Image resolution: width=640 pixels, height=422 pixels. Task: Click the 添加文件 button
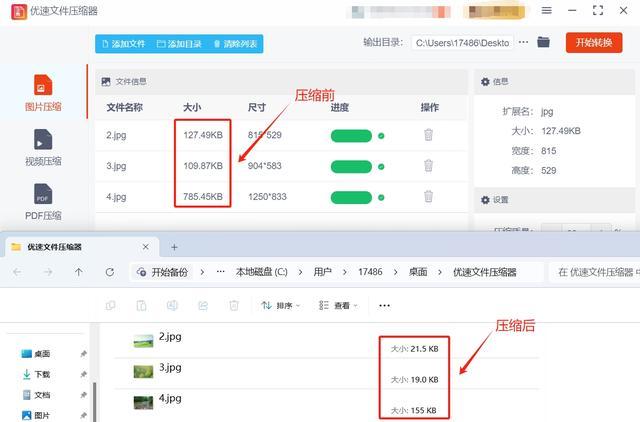tap(124, 44)
